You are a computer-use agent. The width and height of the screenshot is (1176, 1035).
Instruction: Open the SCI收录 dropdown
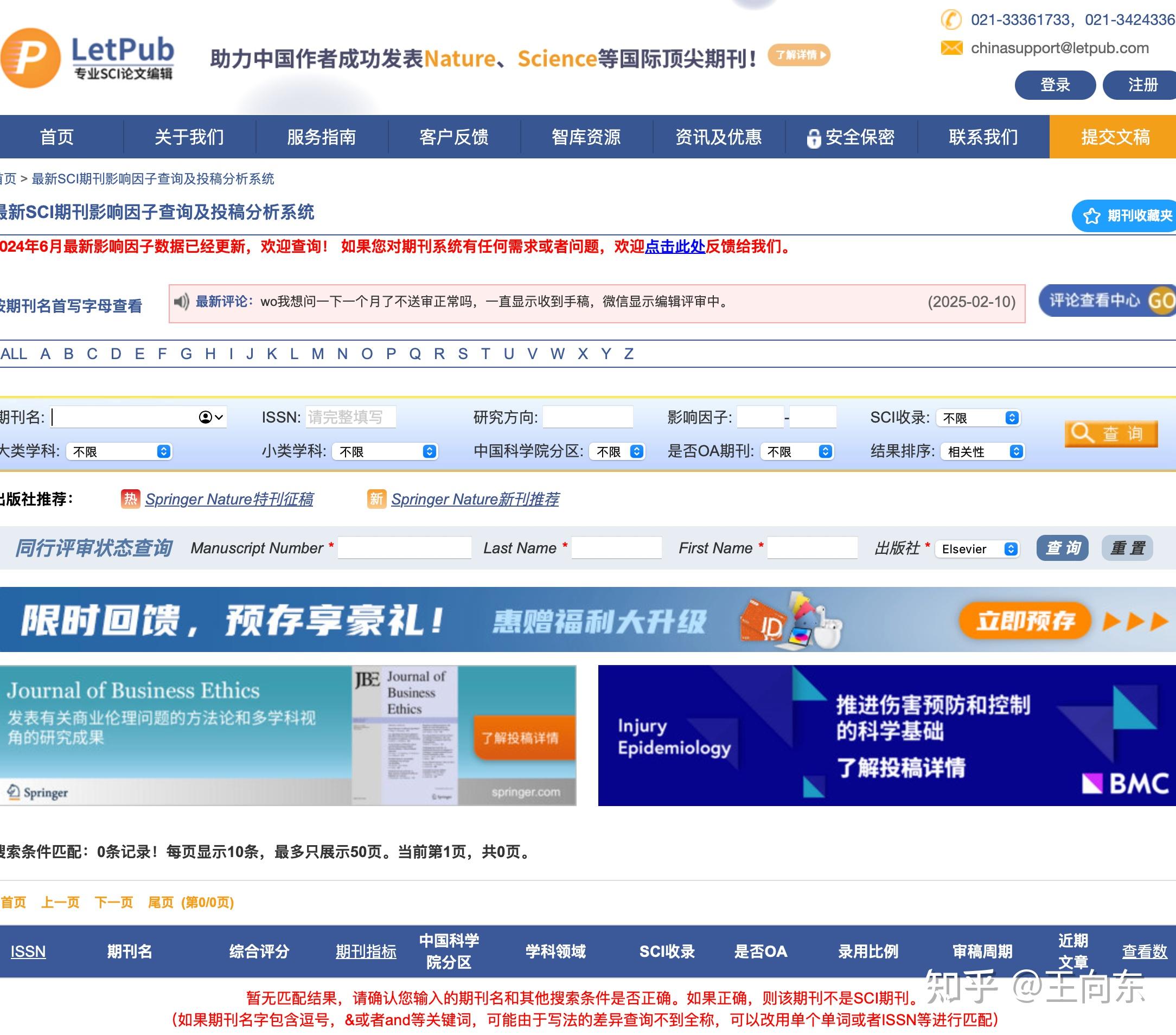[977, 418]
